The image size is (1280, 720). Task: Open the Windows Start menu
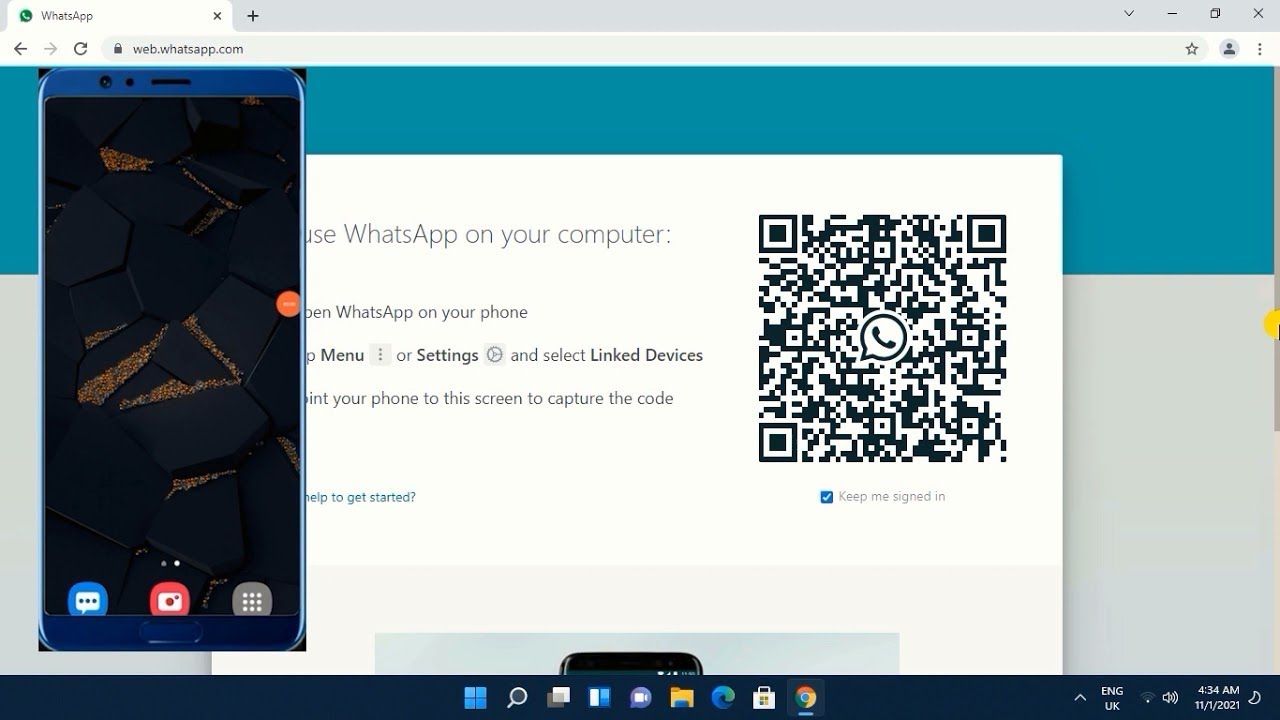pyautogui.click(x=475, y=697)
